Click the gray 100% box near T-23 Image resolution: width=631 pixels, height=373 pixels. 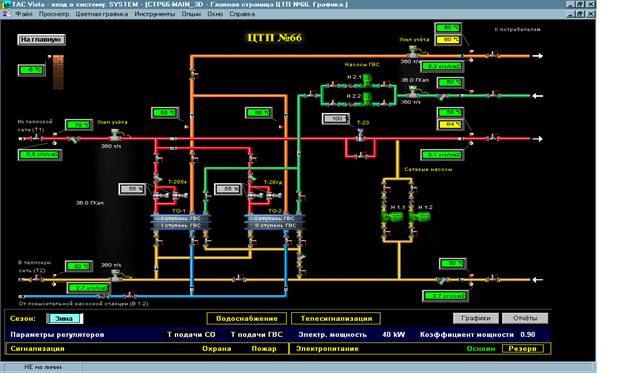[x=336, y=119]
